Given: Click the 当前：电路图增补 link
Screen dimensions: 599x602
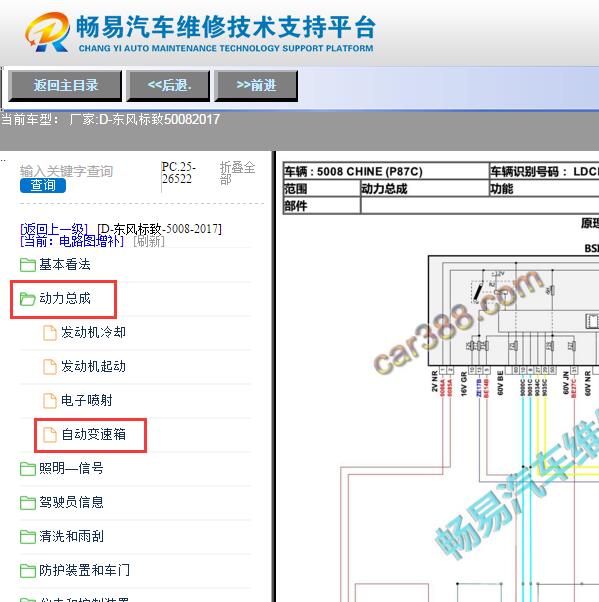Looking at the screenshot, I should 72,241.
